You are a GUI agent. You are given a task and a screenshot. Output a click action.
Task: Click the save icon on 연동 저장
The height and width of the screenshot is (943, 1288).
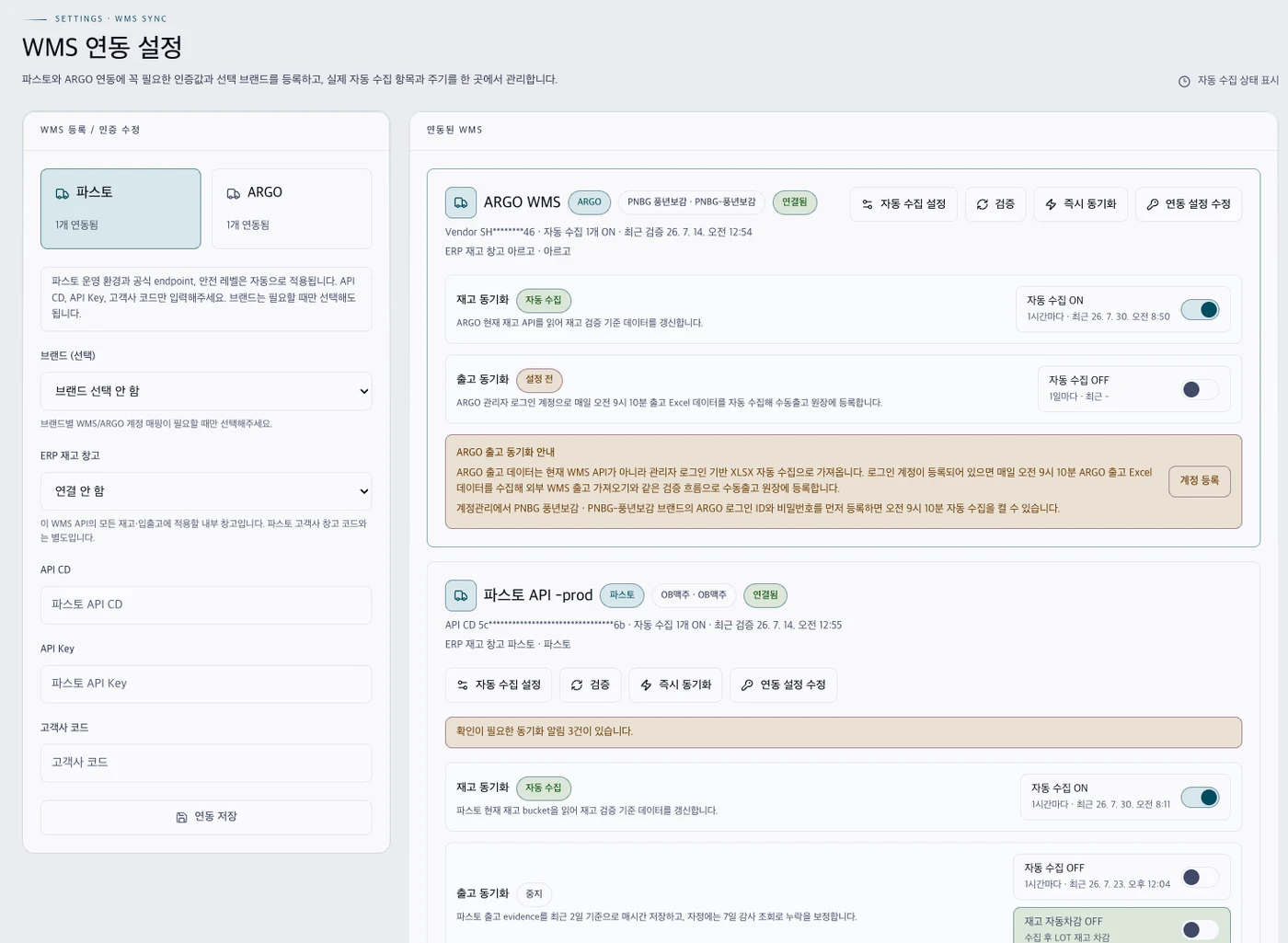(x=181, y=817)
